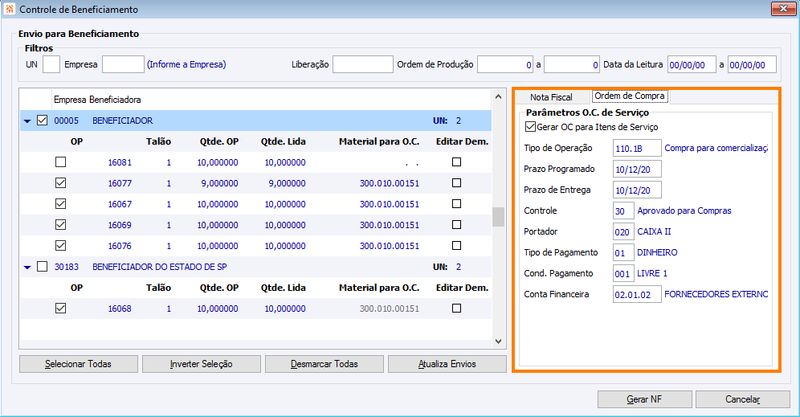Screen dimensions: 800x417
Task: Click the Tipo de Operação field 110.1B
Action: pyautogui.click(x=637, y=148)
